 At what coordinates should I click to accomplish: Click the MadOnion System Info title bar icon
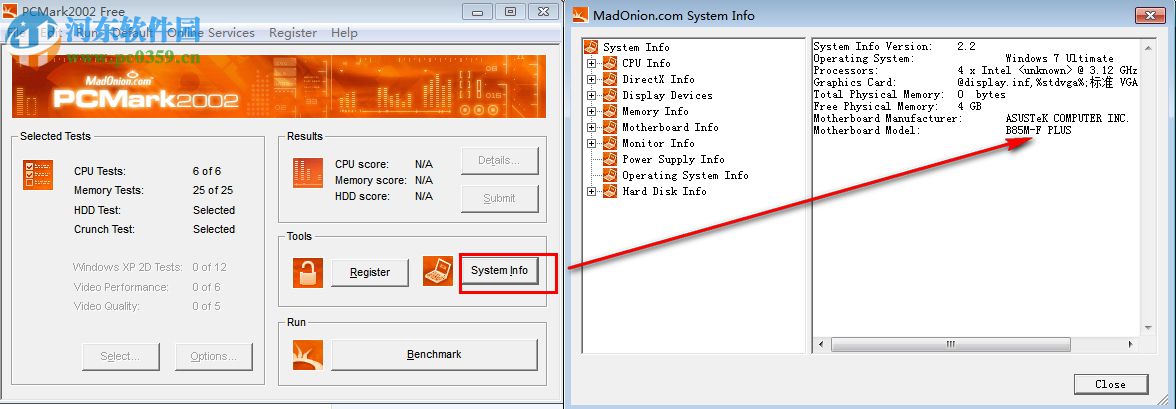coord(580,15)
